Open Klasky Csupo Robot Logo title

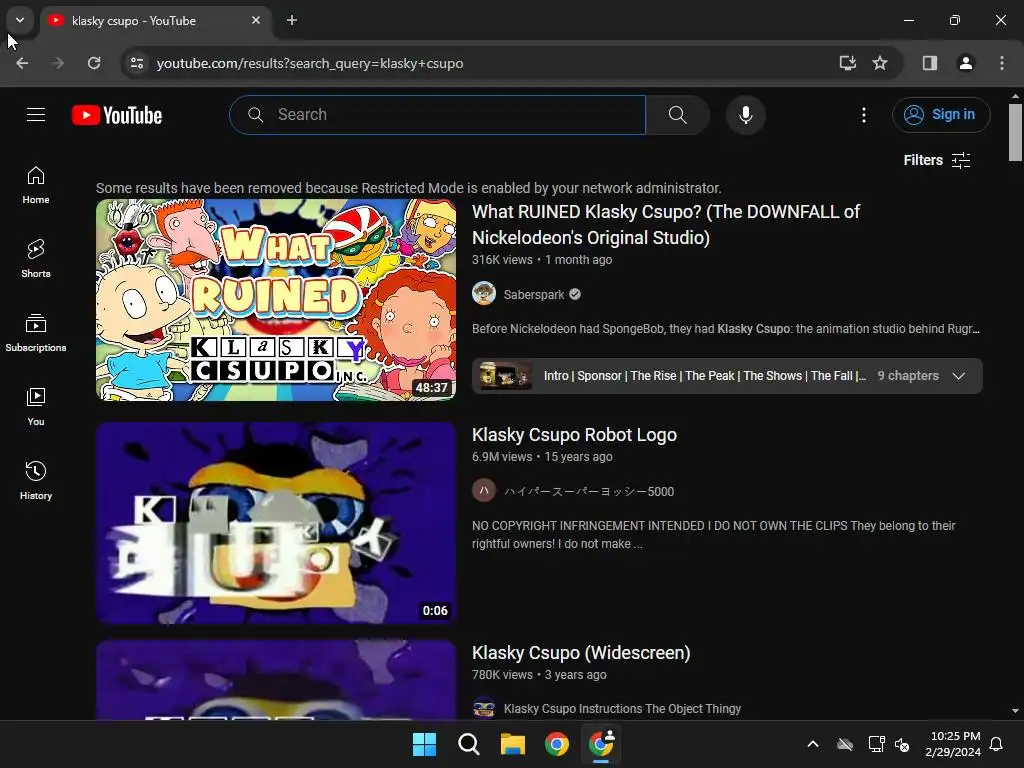[x=574, y=435]
